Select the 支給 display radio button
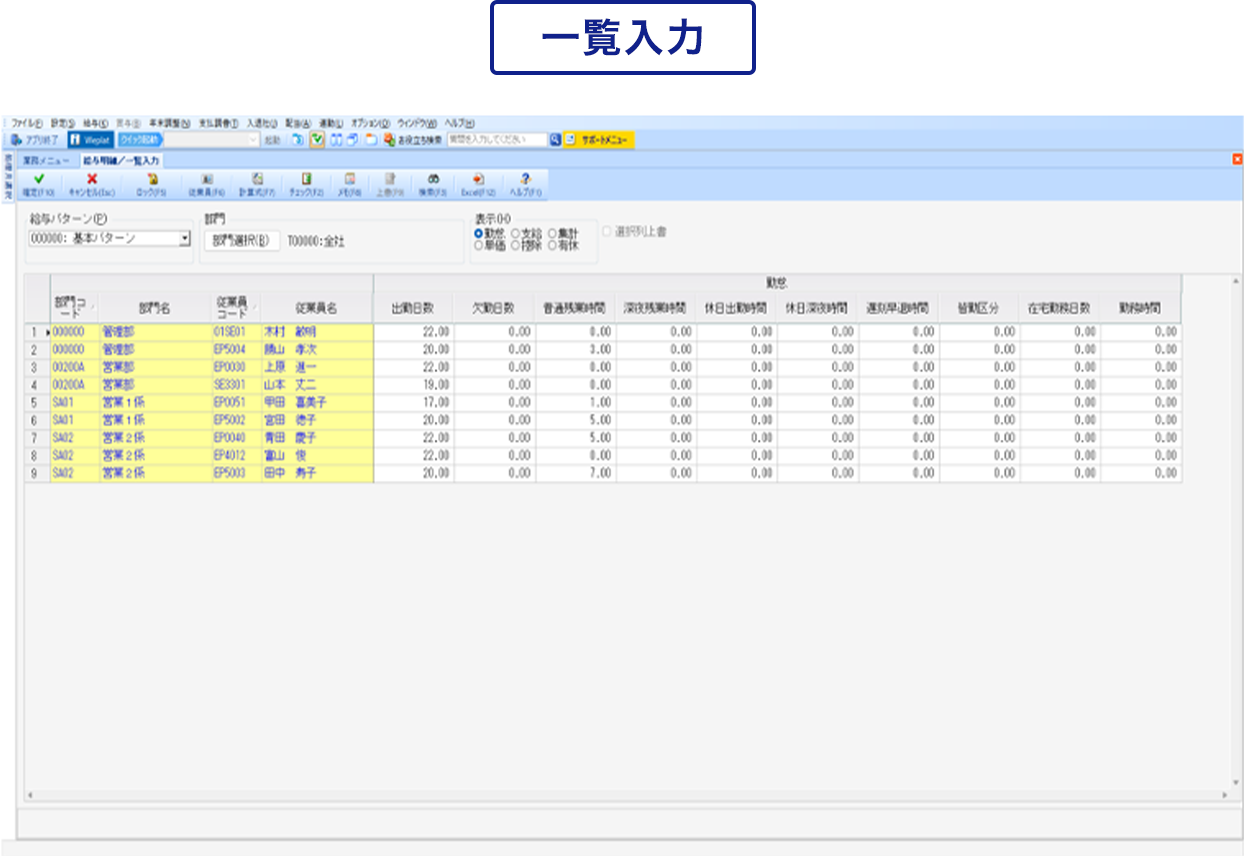 (516, 234)
